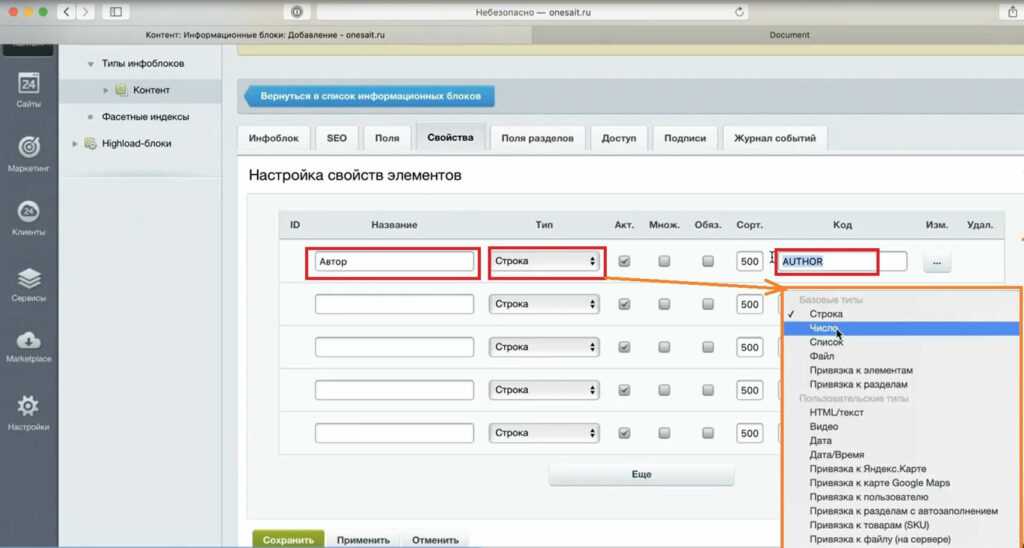
Task: Reload page with the refresh icon
Action: point(739,12)
